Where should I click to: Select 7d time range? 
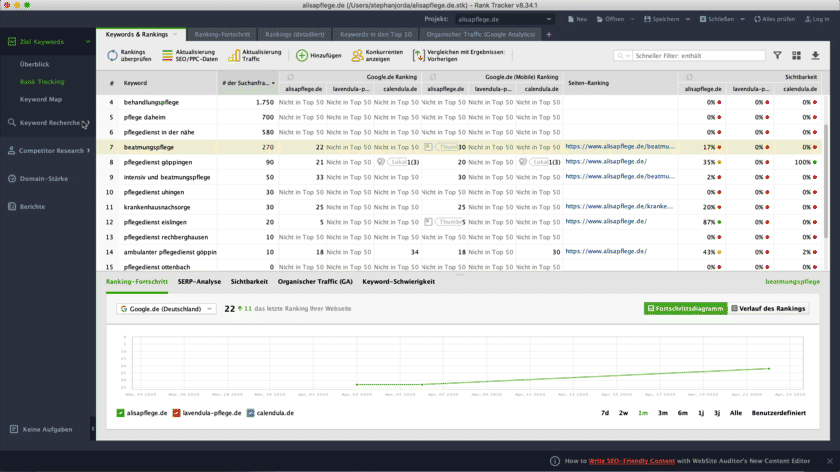(605, 413)
